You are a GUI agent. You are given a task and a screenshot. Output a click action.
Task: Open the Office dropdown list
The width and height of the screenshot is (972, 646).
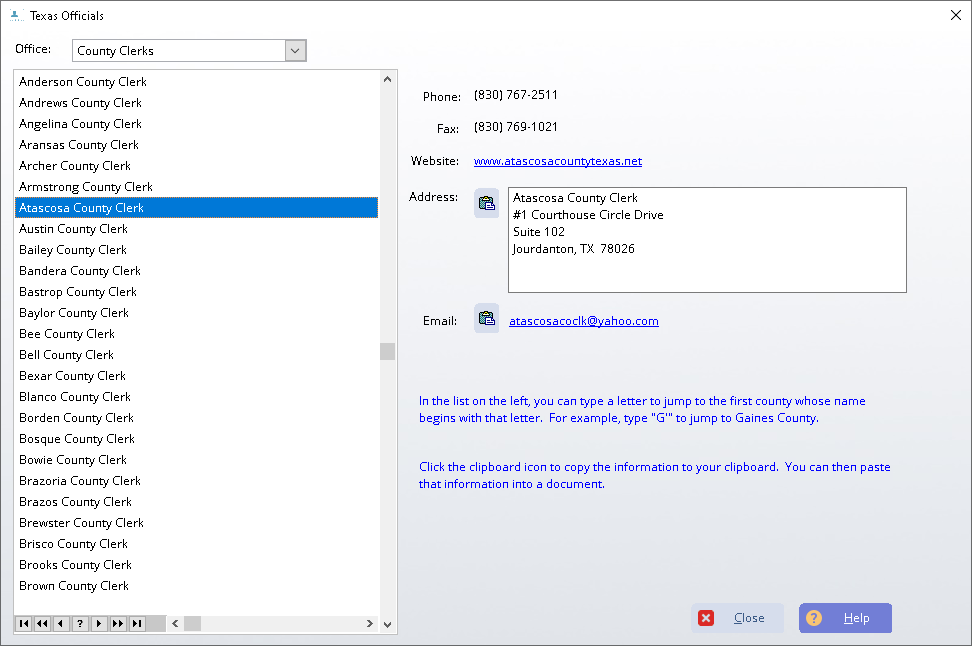(295, 51)
